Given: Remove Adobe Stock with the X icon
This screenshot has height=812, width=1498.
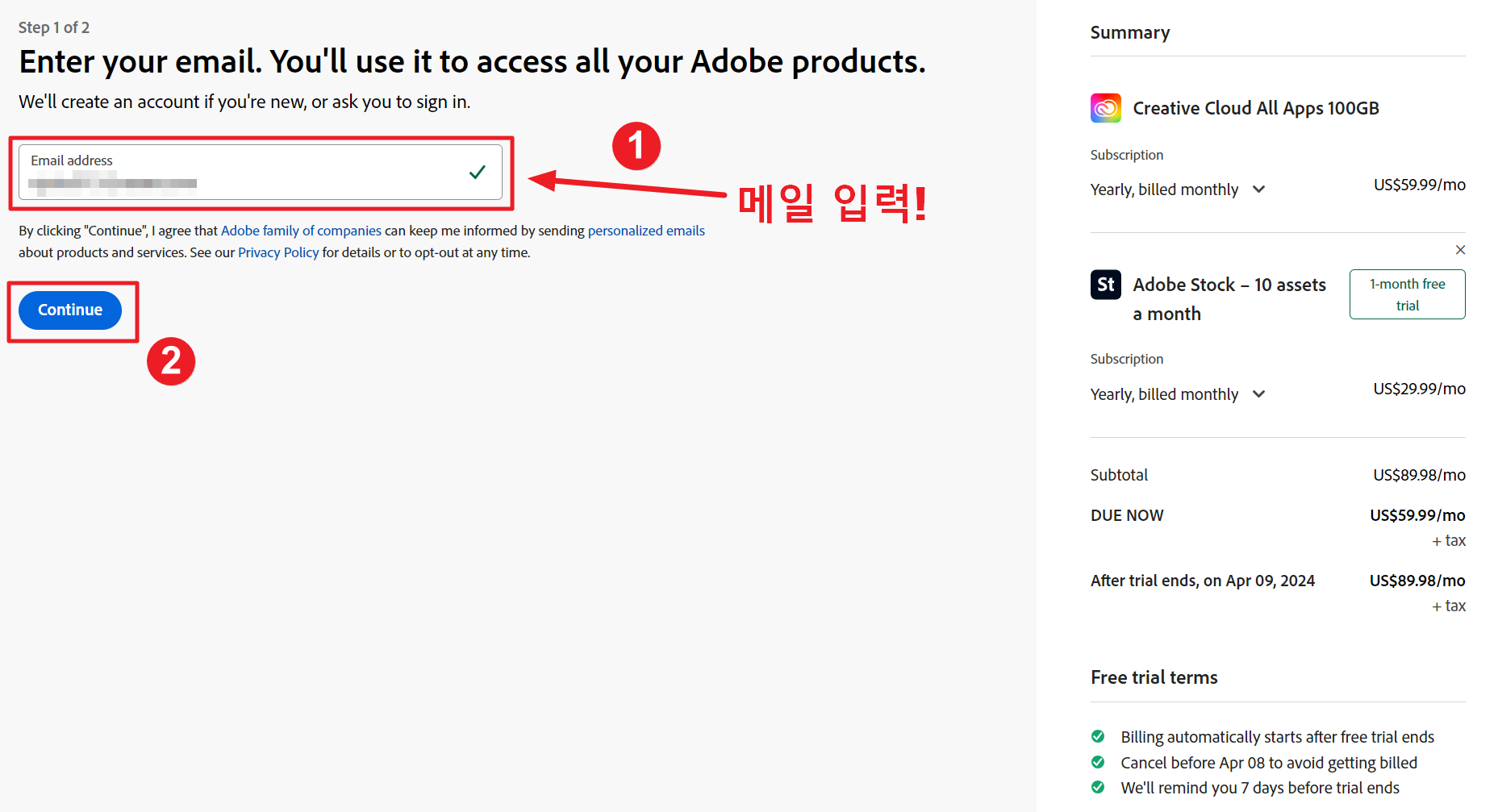Looking at the screenshot, I should (x=1460, y=250).
